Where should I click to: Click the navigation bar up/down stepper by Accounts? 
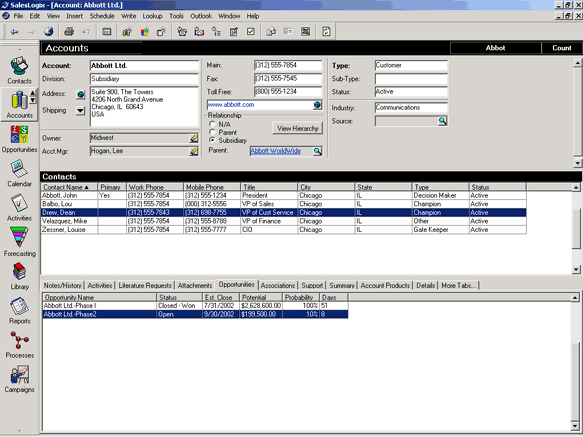pyautogui.click(x=33, y=96)
